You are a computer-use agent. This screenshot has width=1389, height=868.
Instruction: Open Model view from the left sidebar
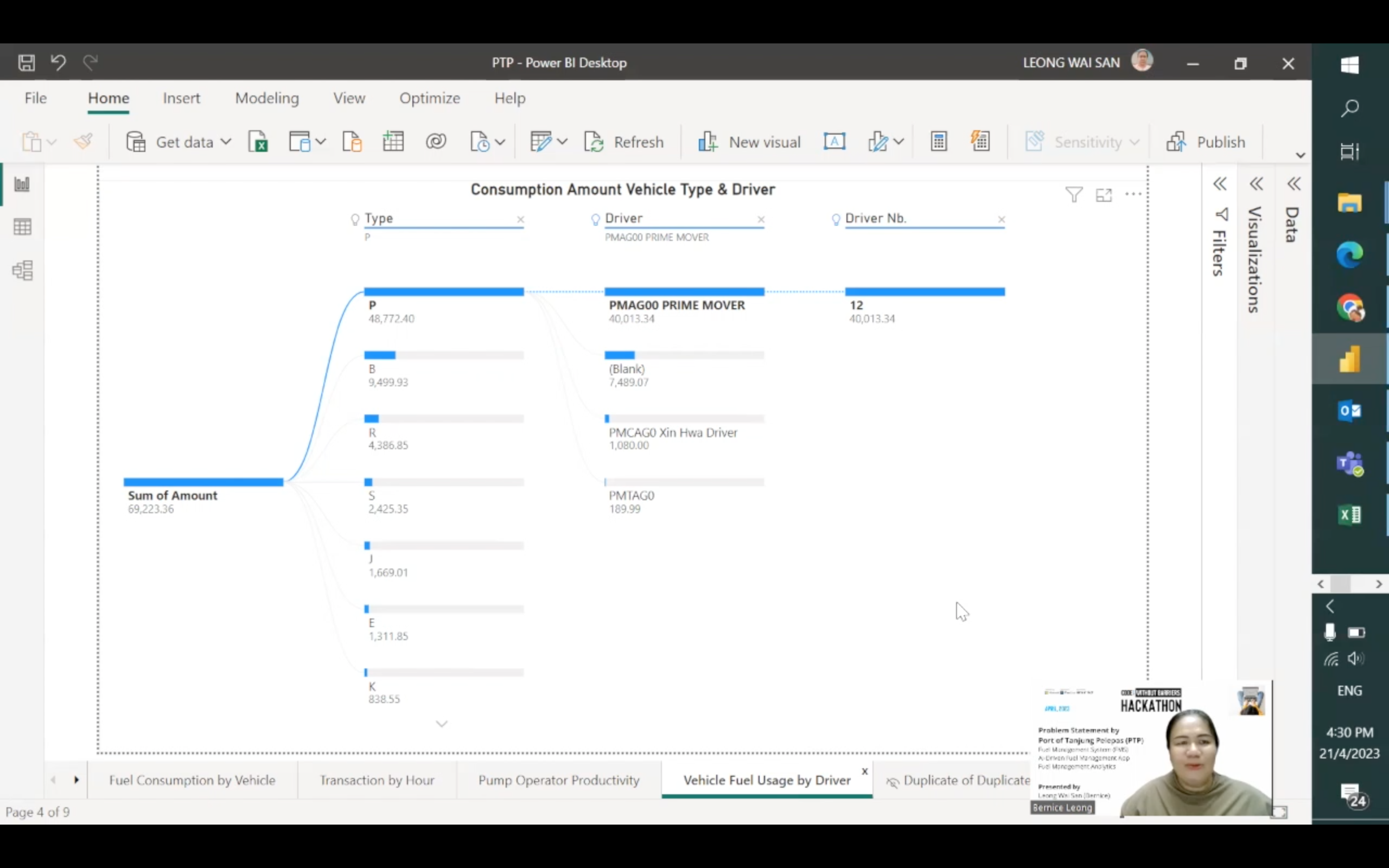(22, 270)
